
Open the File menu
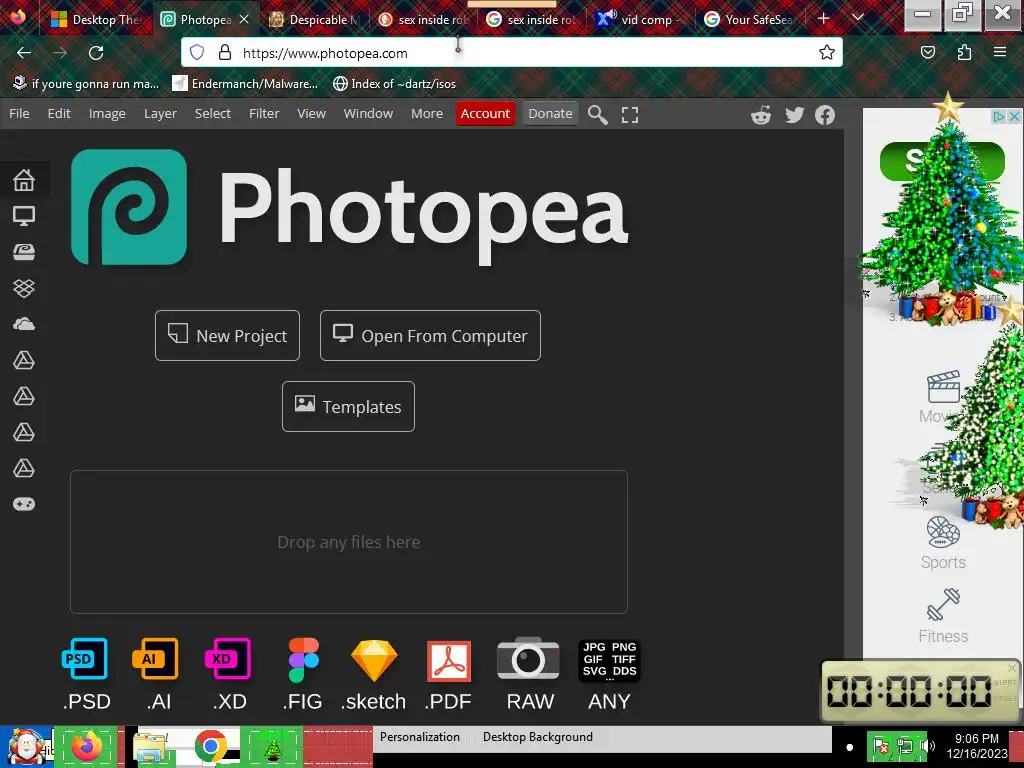click(x=19, y=114)
